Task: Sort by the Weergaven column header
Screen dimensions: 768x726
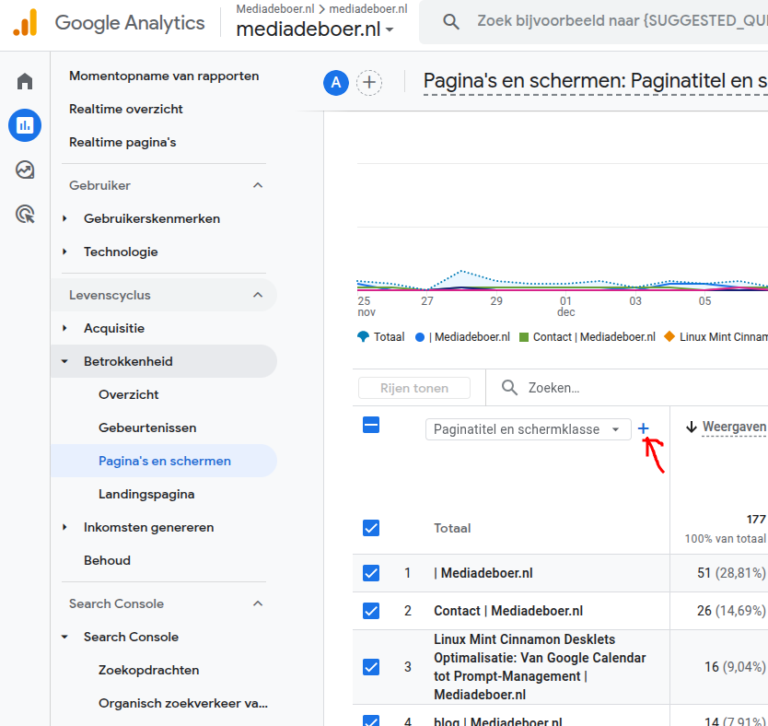Action: tap(733, 427)
